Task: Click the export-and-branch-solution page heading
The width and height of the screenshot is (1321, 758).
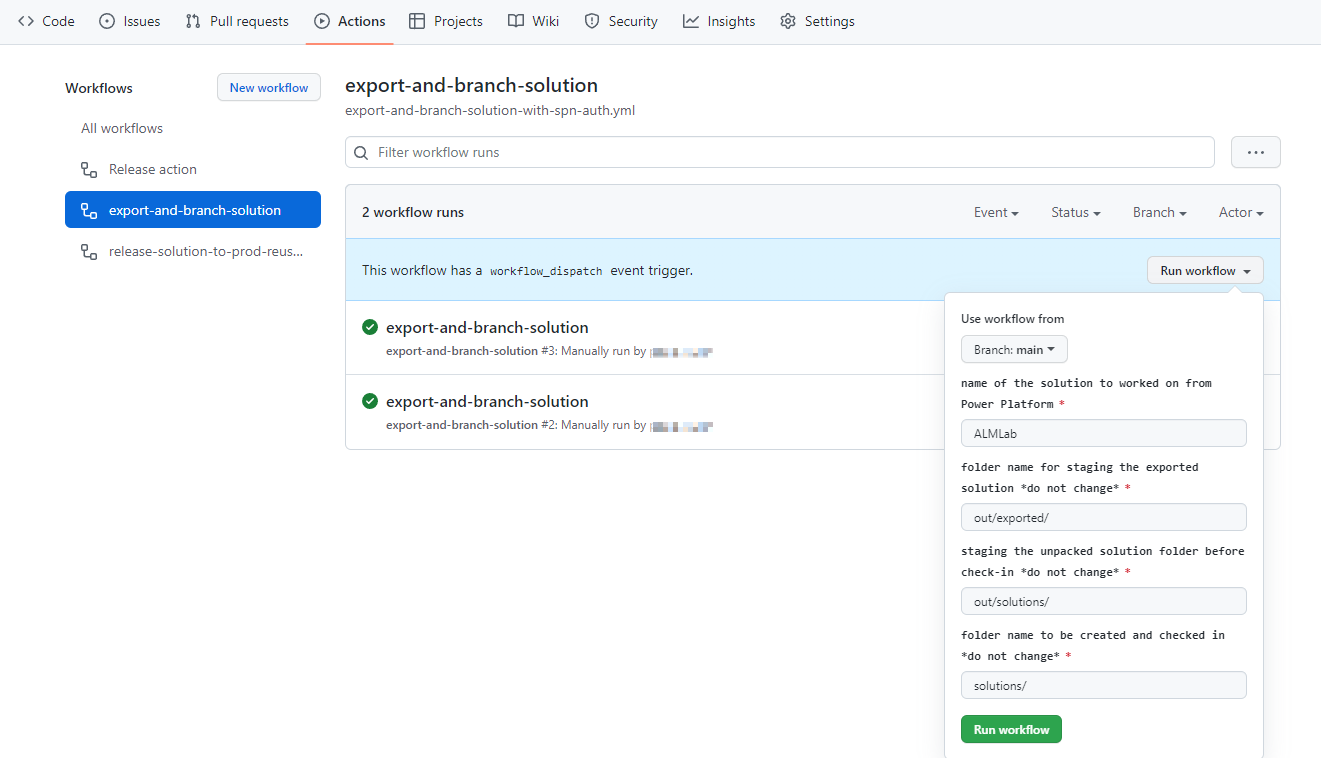Action: pyautogui.click(x=471, y=85)
